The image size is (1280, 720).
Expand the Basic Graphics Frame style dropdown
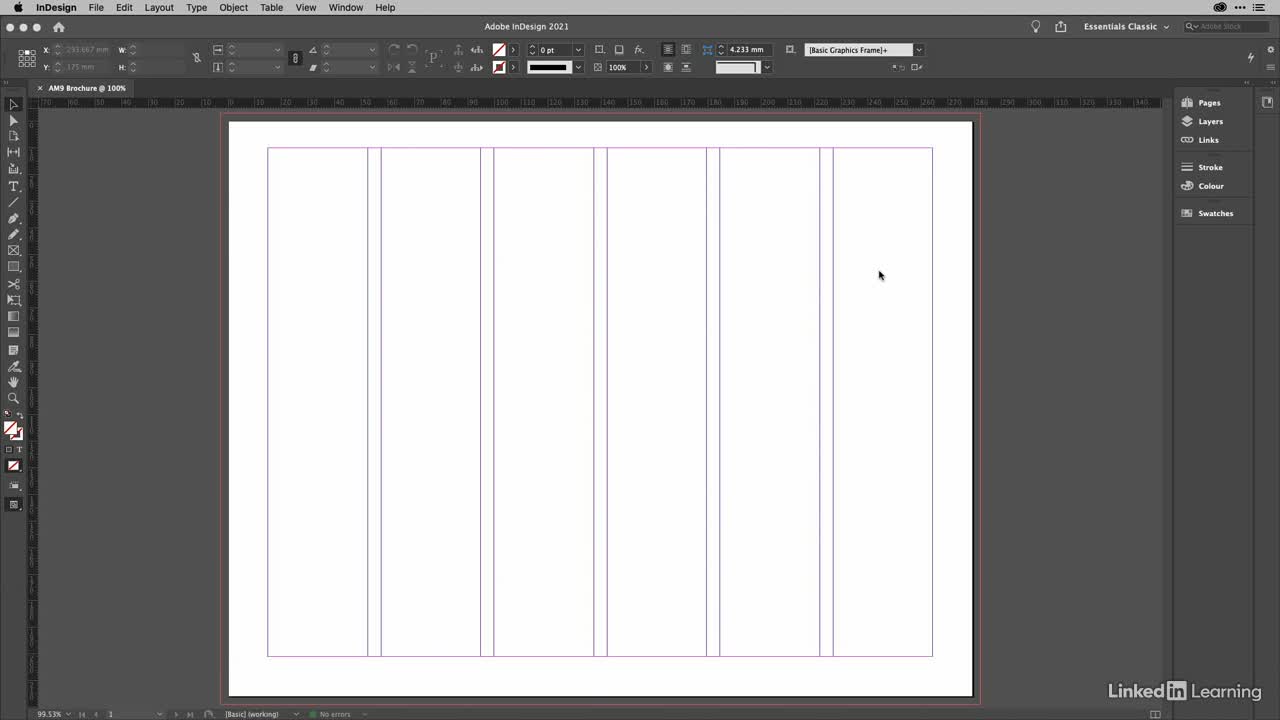919,50
